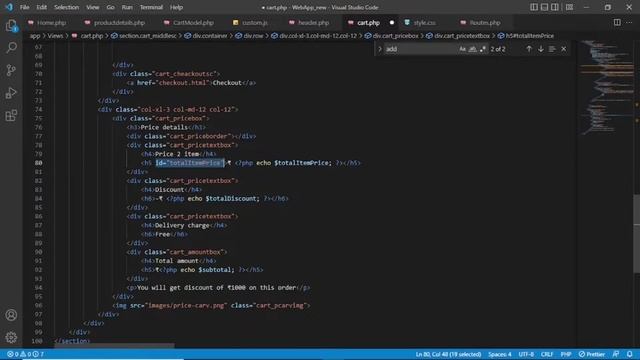Image resolution: width=640 pixels, height=360 pixels.
Task: Toggle secondary sidebar layout icon
Action: tap(555, 7)
